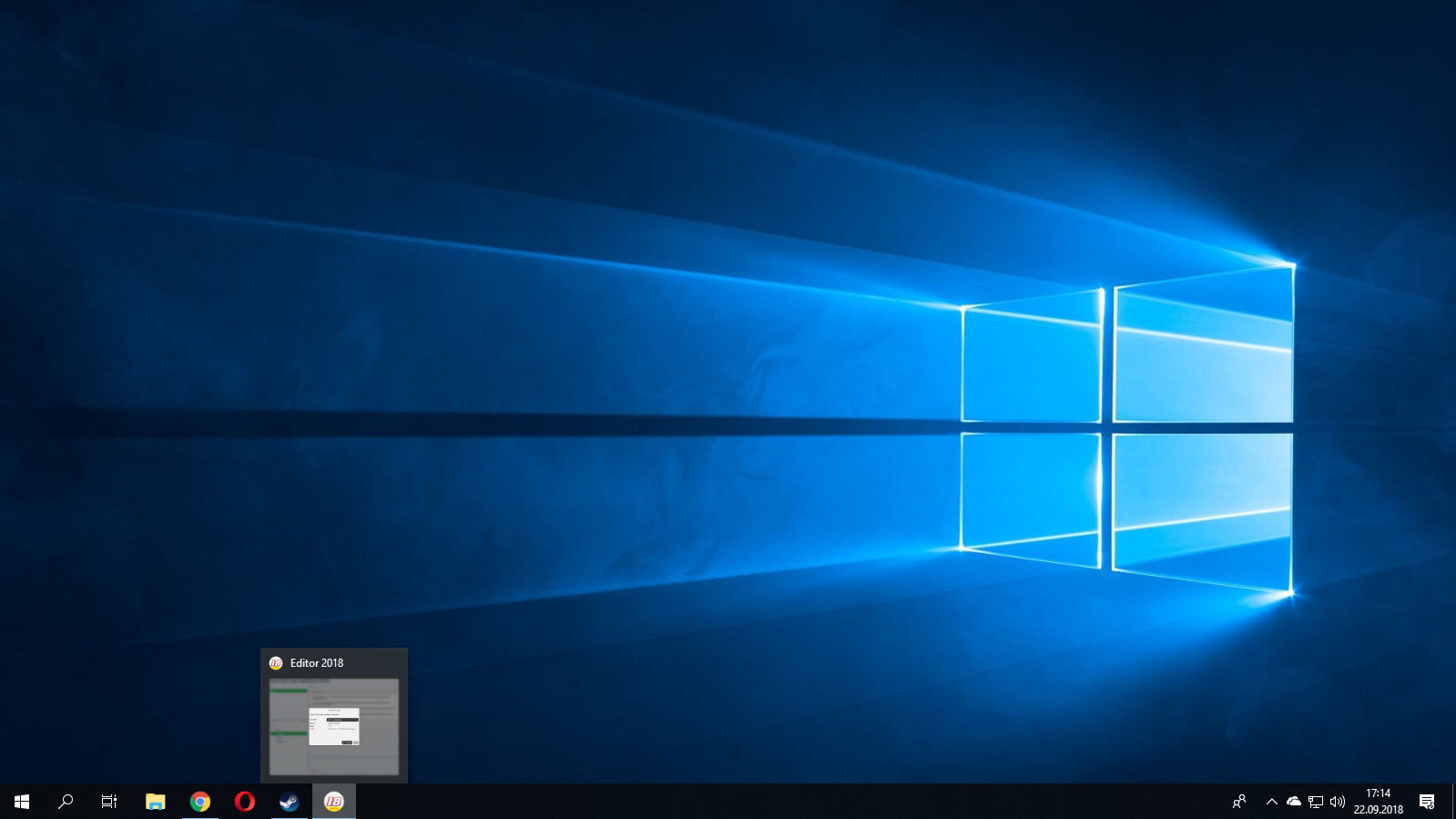Expand the hidden system tray icons chevron

point(1272,802)
